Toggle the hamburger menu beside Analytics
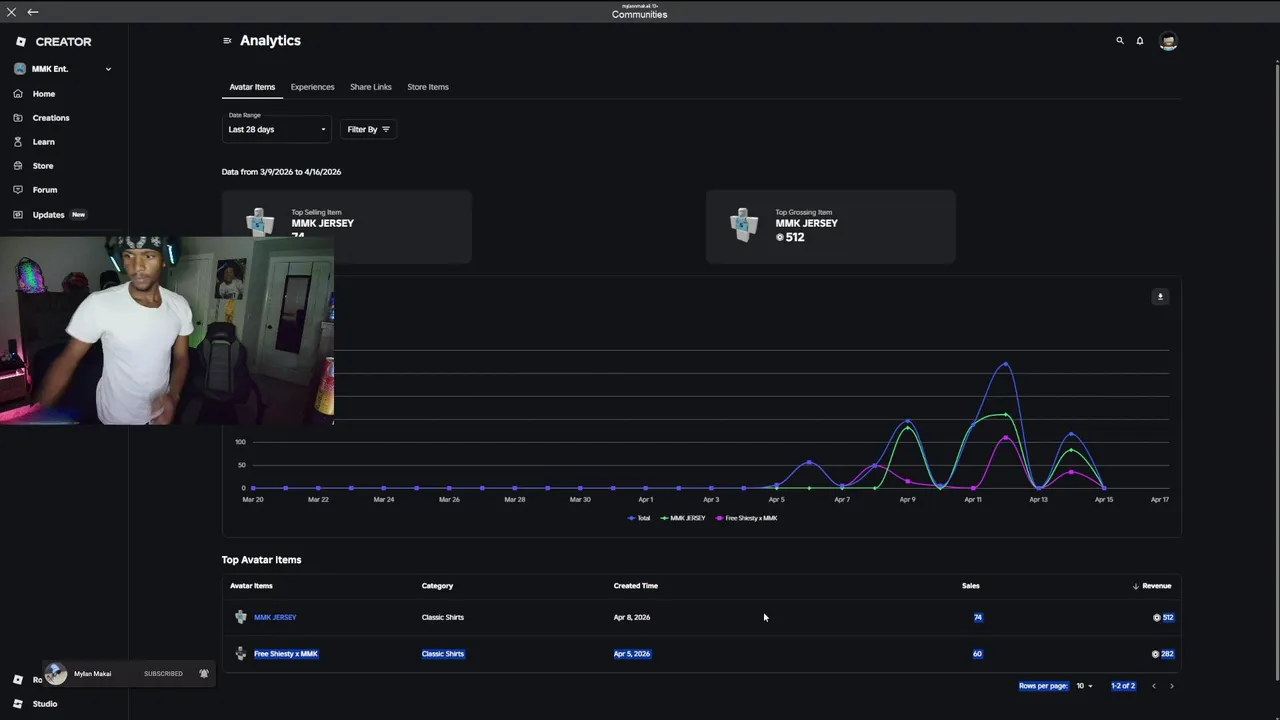The height and width of the screenshot is (720, 1280). 227,41
